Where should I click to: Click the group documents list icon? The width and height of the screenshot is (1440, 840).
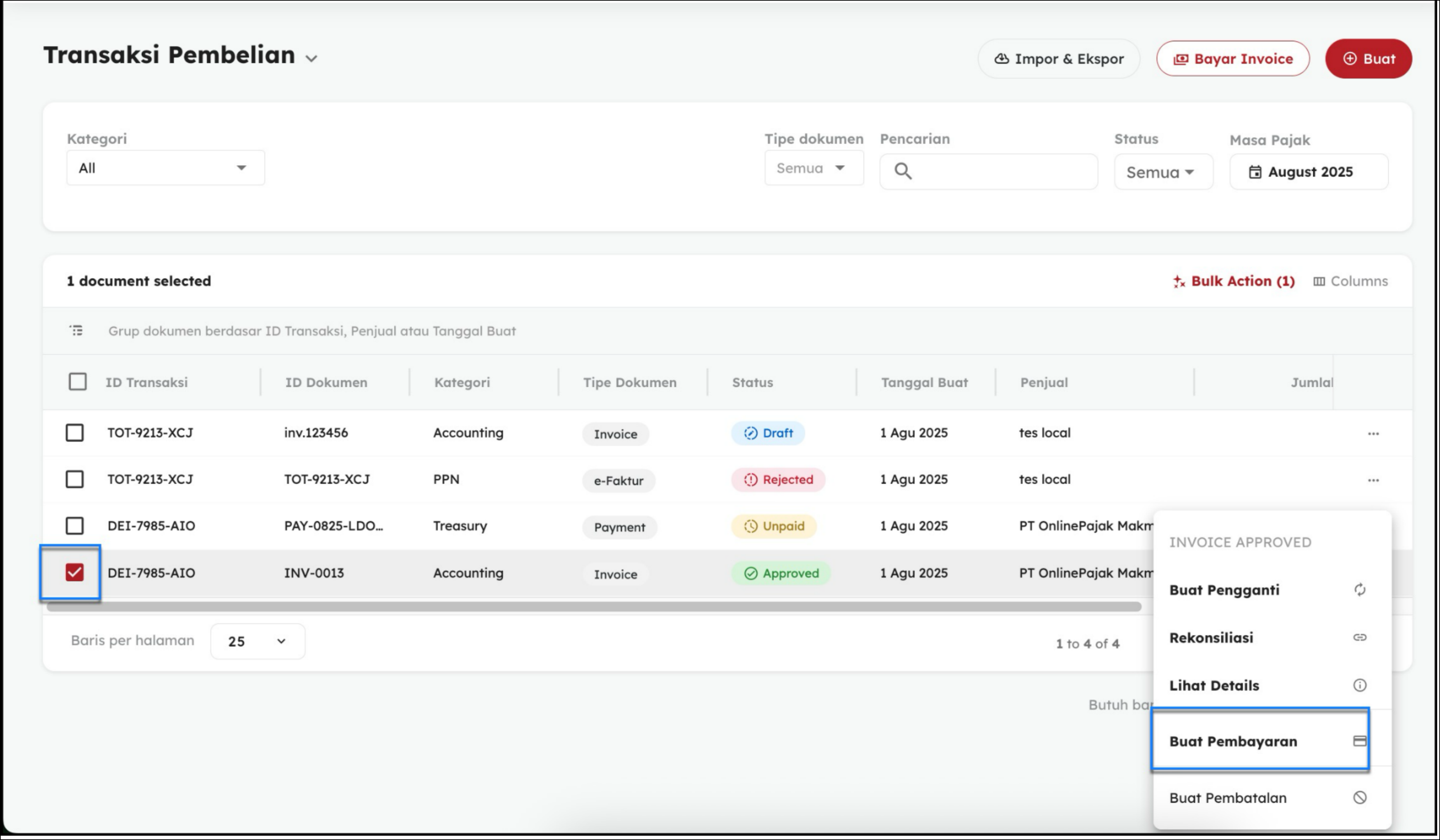tap(76, 330)
